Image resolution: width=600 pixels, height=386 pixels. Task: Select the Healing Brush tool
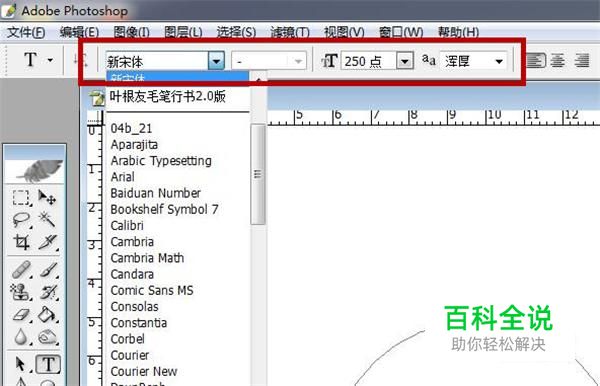(x=21, y=270)
